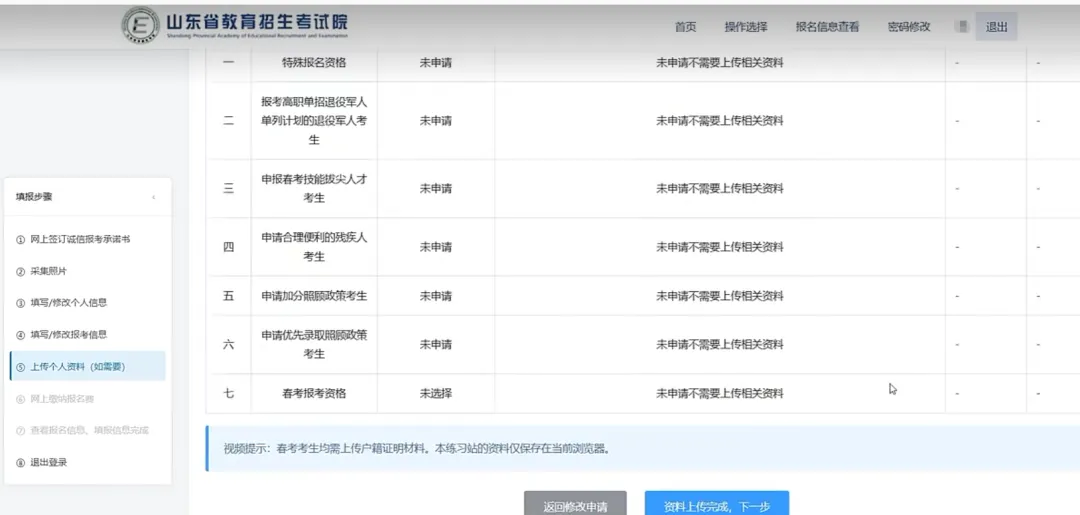Viewport: 1080px width, 515px height.
Task: Click the 春考报考资格 cell
Action: point(314,394)
